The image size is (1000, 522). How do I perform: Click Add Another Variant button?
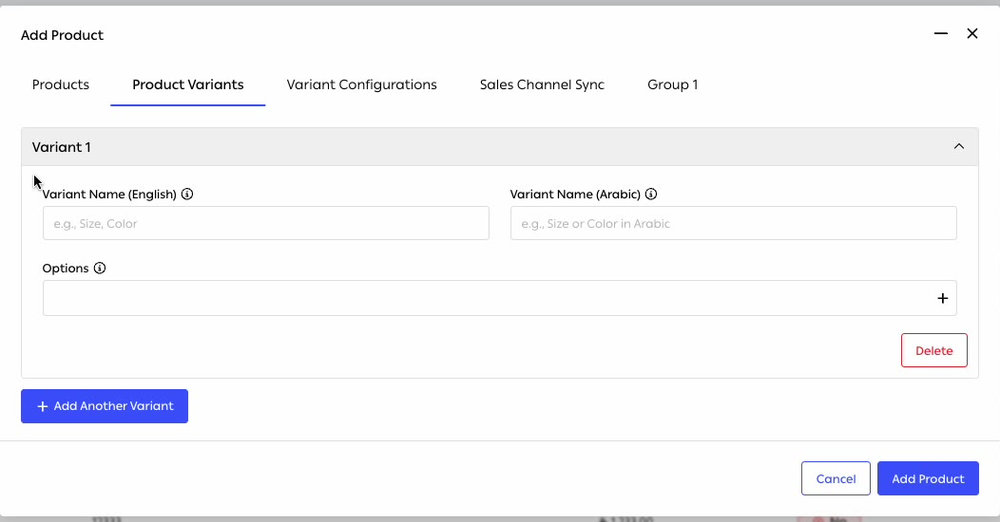click(x=105, y=406)
